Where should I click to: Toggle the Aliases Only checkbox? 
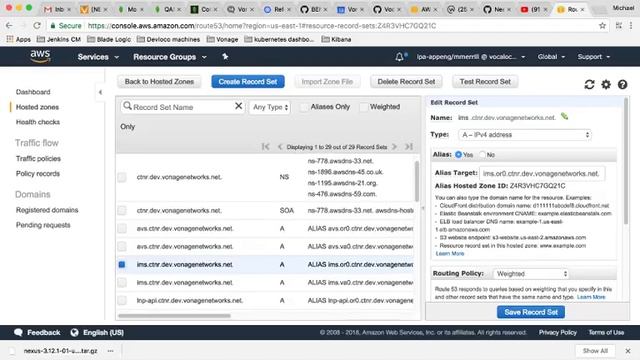[304, 107]
